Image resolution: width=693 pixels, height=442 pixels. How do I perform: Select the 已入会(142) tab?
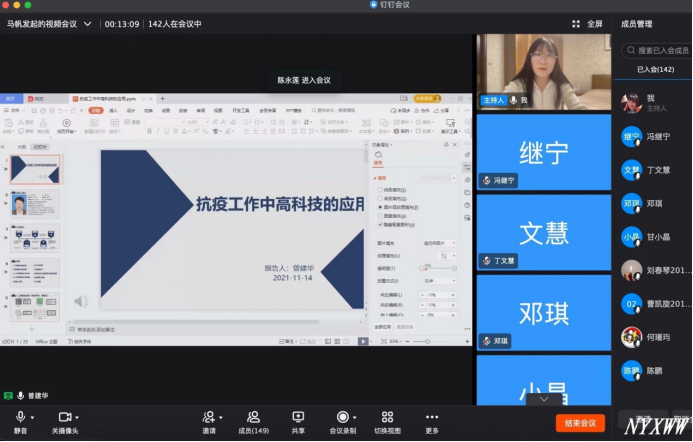tap(655, 70)
